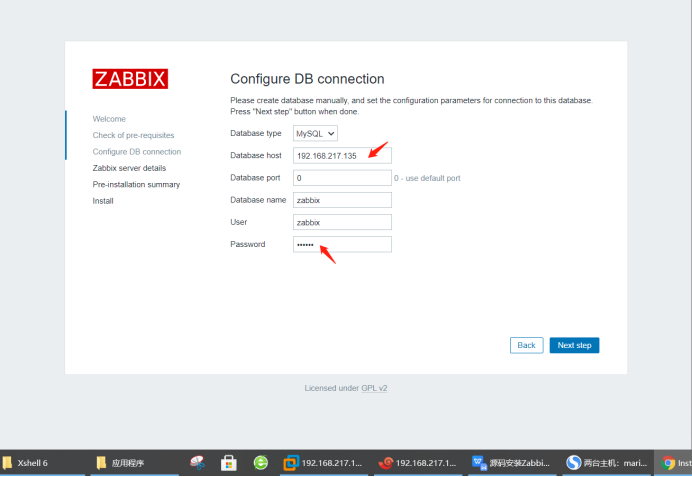
Task: Open 应用程序 folder in taskbar
Action: coord(120,463)
